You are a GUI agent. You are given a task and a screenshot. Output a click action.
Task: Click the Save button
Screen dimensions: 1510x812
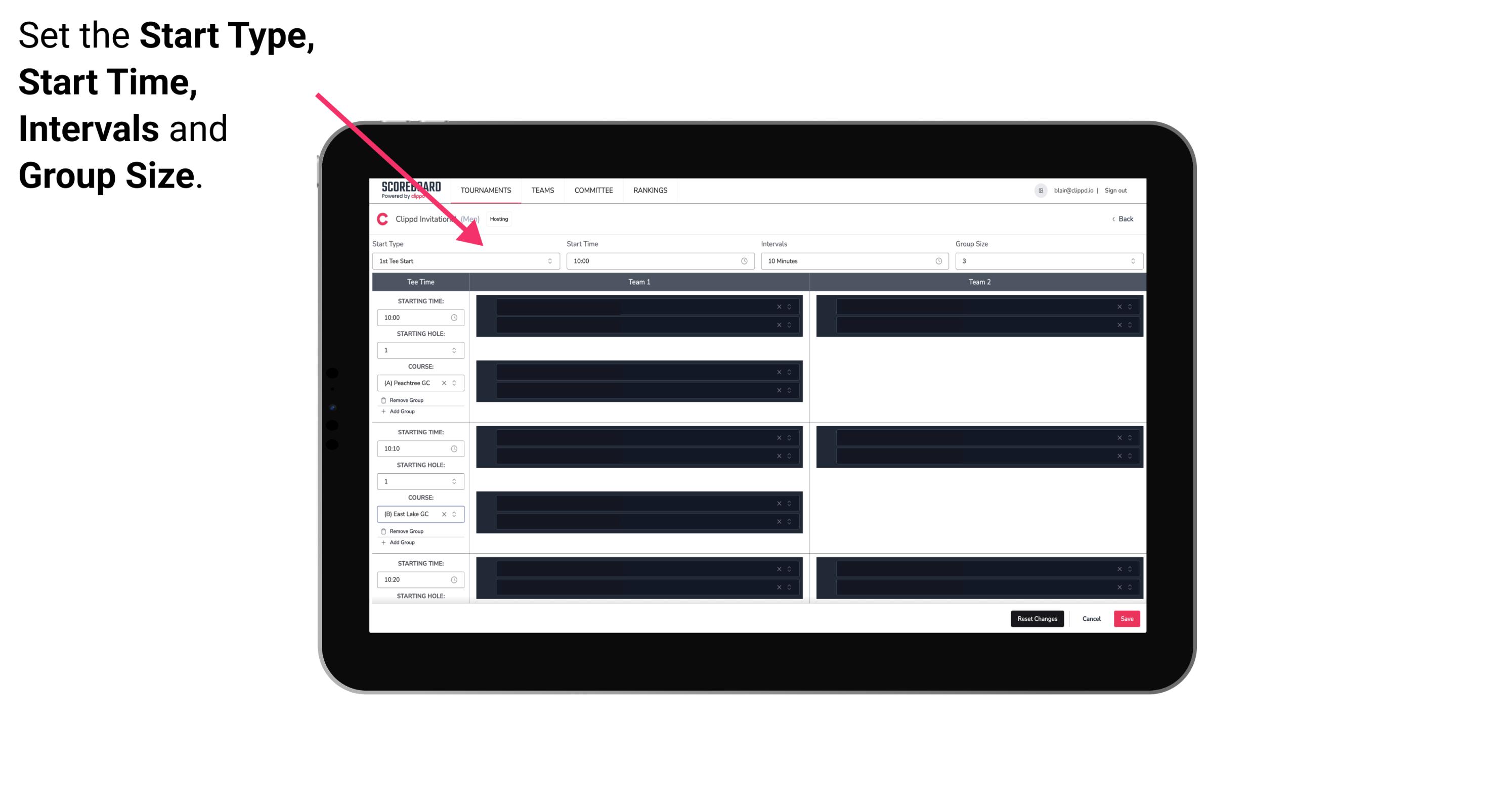coord(1127,618)
